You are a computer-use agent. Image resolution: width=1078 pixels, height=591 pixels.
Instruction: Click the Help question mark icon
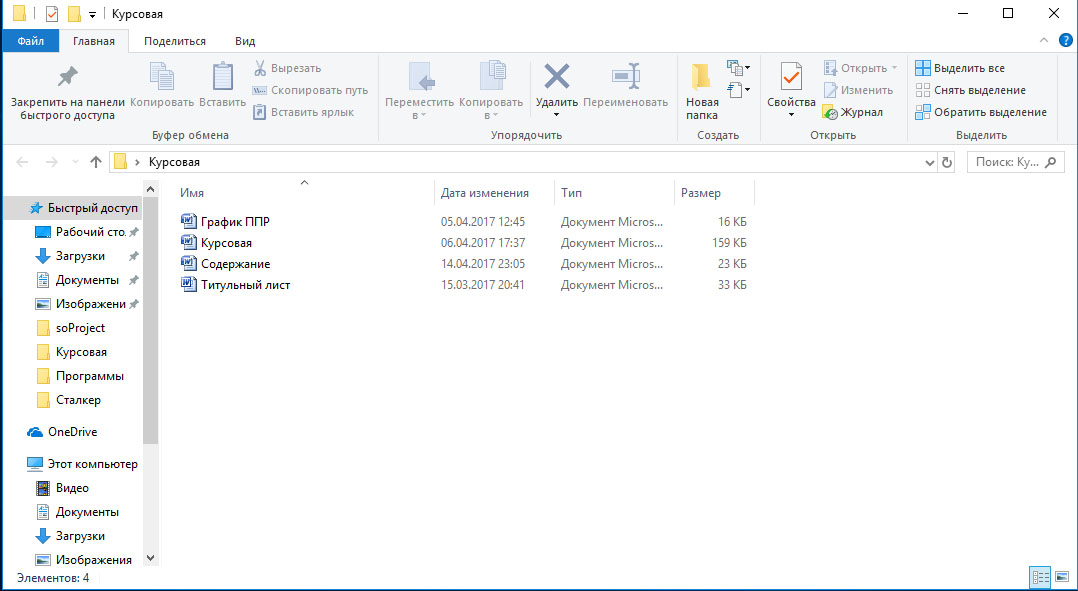tap(1065, 40)
